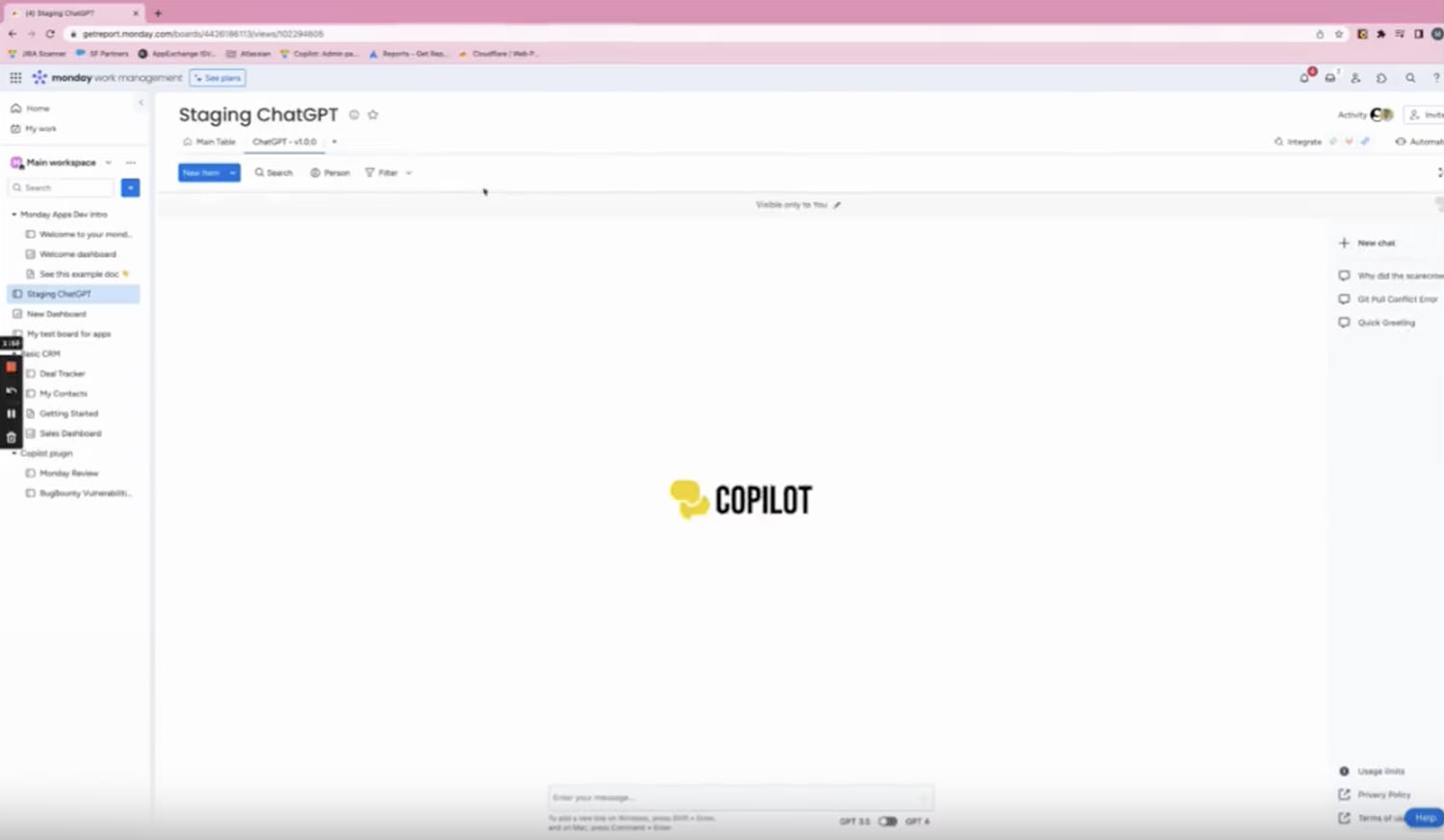The width and height of the screenshot is (1444, 840).
Task: Click the blue Help button
Action: pyautogui.click(x=1425, y=818)
